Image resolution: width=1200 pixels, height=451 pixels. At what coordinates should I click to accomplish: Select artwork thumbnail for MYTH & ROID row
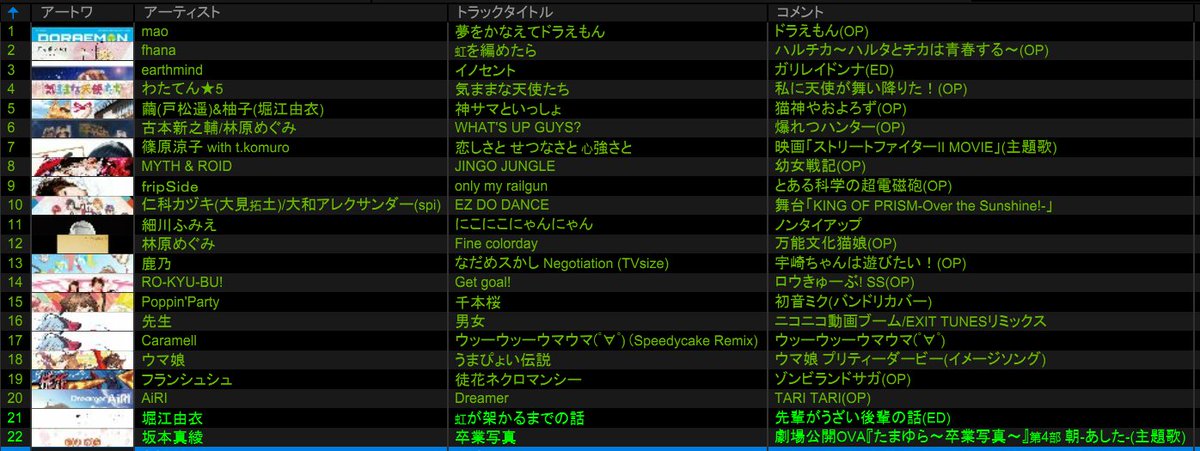click(84, 167)
